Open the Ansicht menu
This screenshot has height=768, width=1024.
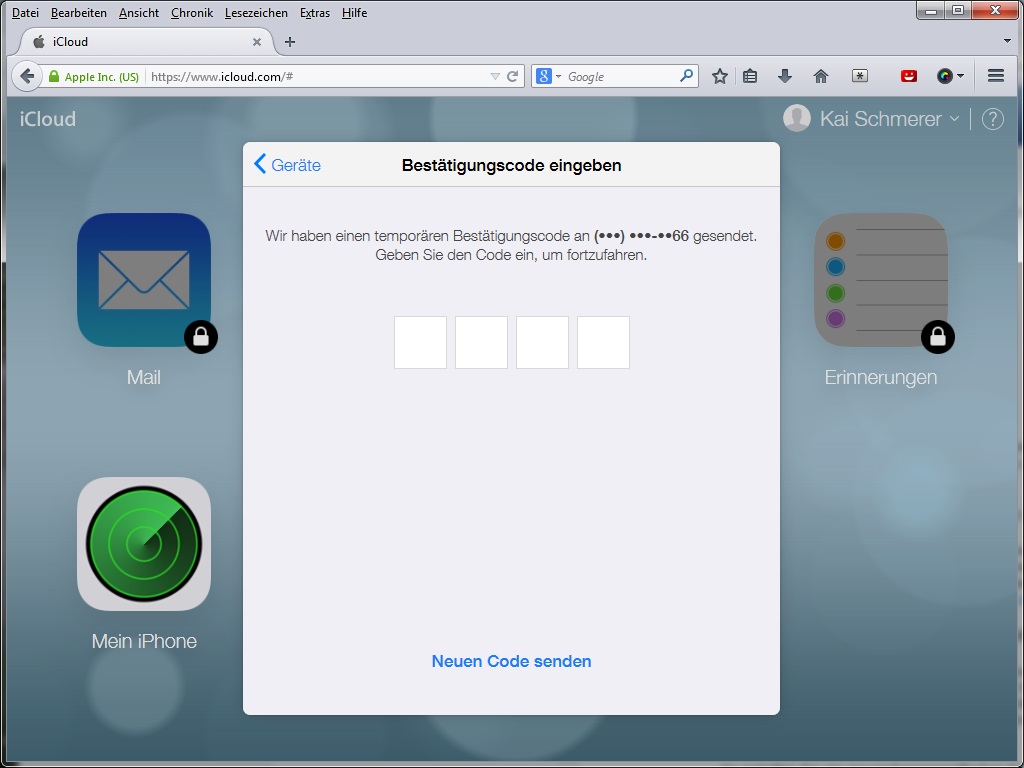[x=138, y=12]
